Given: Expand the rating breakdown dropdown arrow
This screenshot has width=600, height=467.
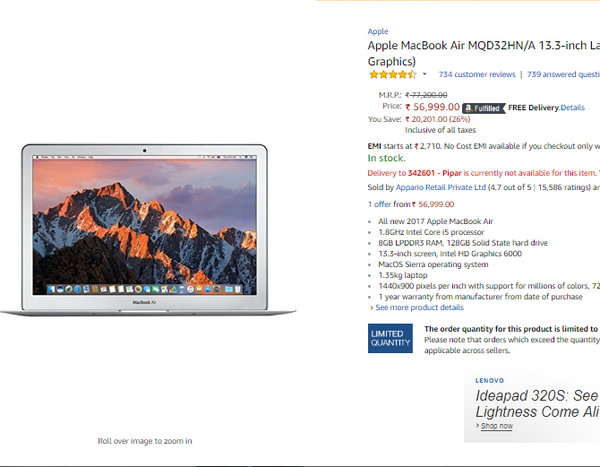Looking at the screenshot, I should click(x=424, y=74).
